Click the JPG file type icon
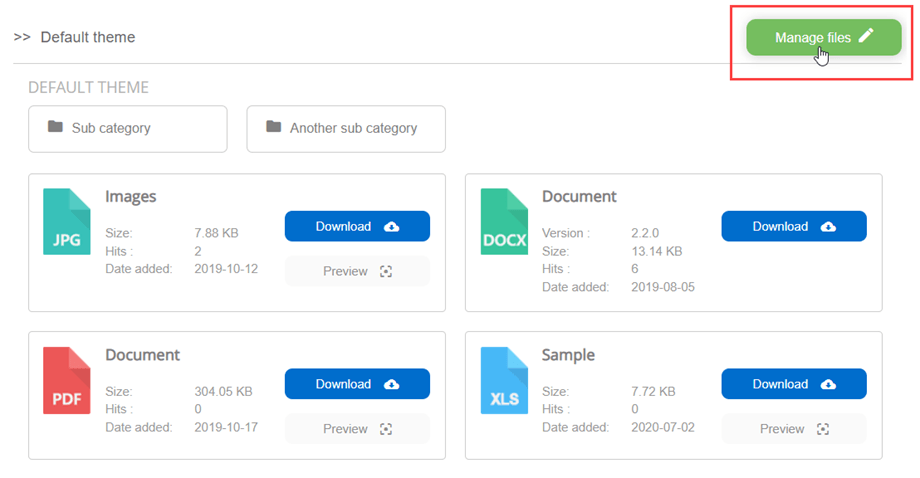The height and width of the screenshot is (478, 920). pyautogui.click(x=66, y=221)
